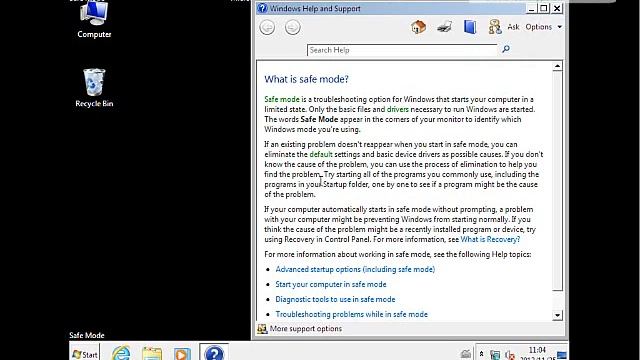The height and width of the screenshot is (360, 640).
Task: Show hidden tray icons arrow
Action: click(x=481, y=354)
